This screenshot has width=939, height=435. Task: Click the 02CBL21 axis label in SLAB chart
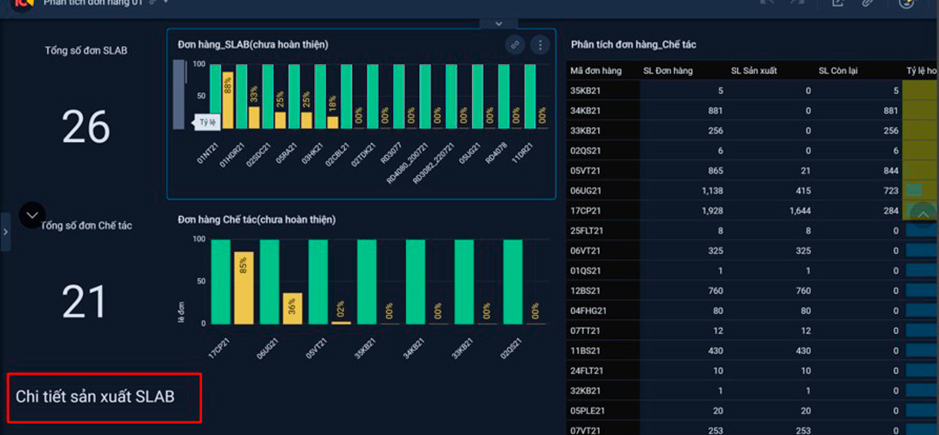(337, 155)
